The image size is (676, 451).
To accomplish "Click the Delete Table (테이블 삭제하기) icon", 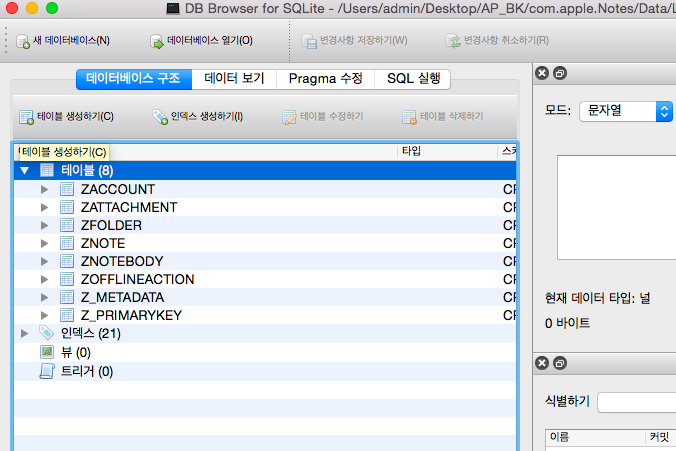I will tap(409, 117).
